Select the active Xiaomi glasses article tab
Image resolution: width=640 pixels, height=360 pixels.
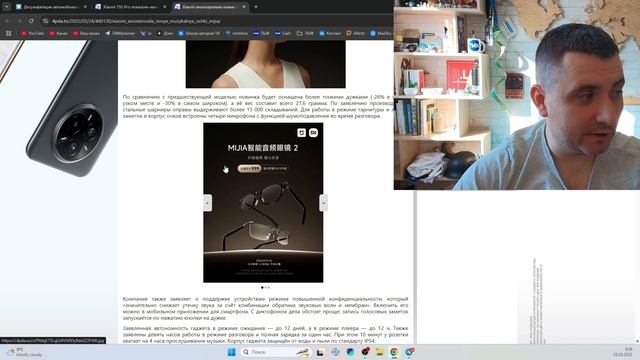(210, 7)
